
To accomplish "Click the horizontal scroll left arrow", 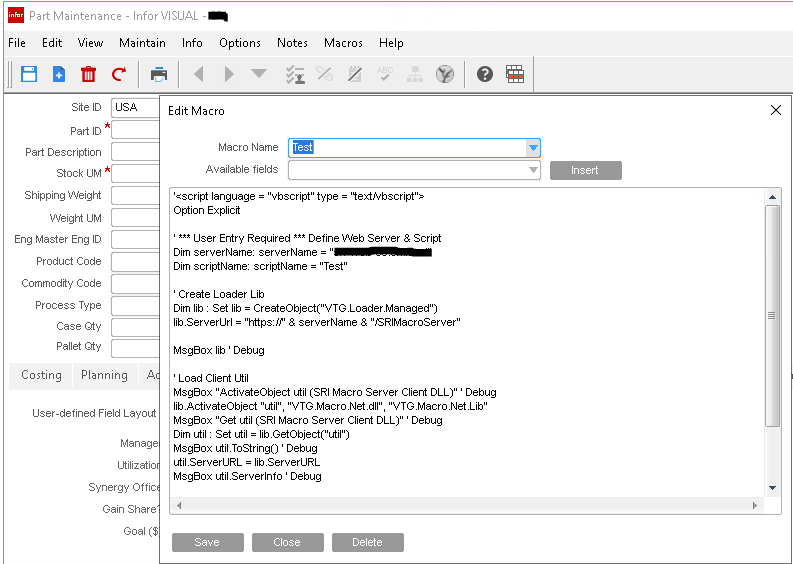I will [179, 505].
